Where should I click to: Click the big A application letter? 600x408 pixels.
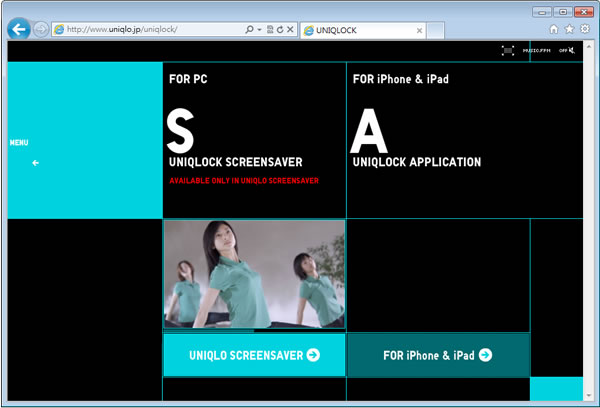point(369,131)
